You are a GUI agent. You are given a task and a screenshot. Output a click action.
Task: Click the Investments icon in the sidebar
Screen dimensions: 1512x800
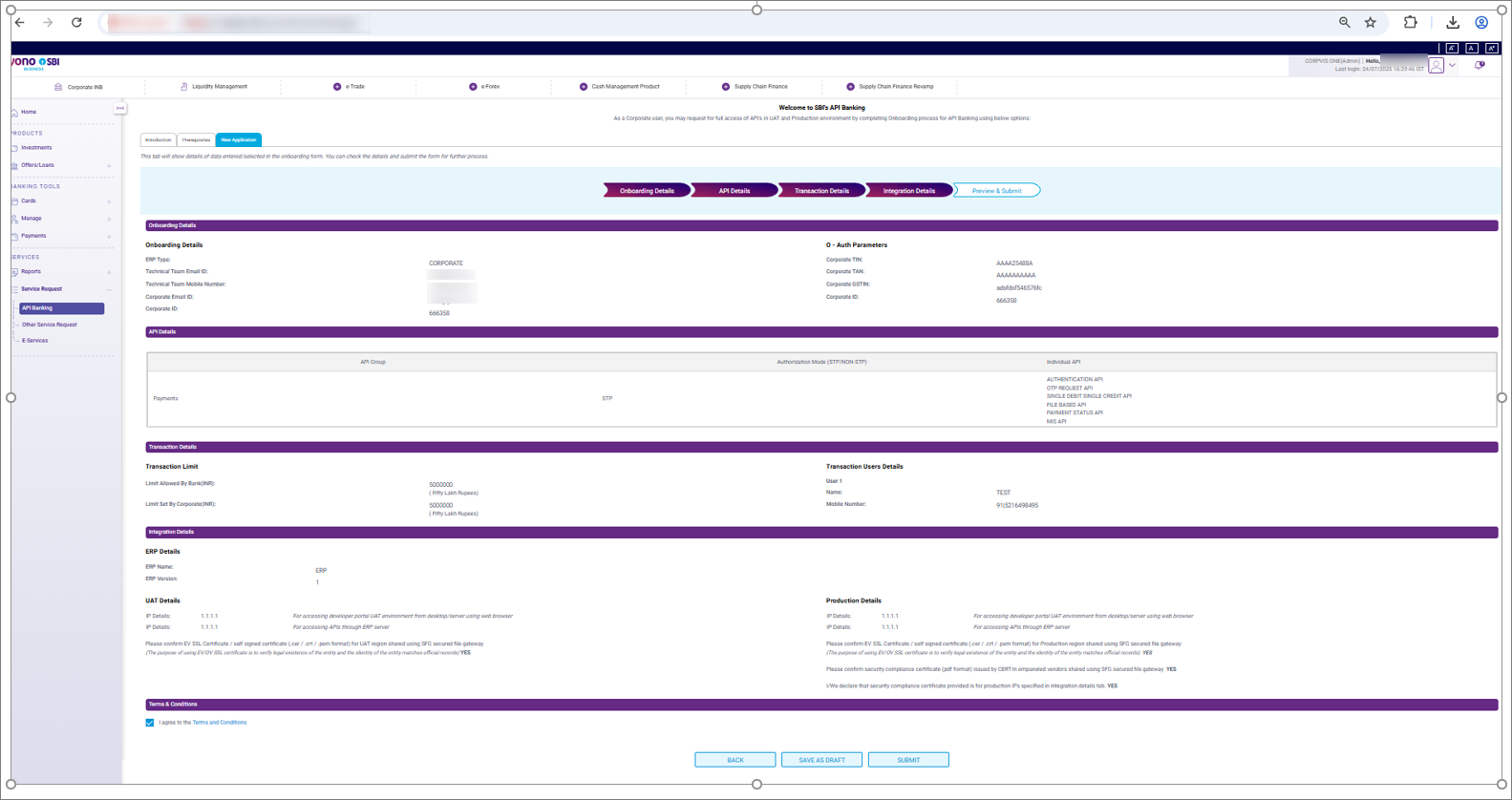click(14, 148)
